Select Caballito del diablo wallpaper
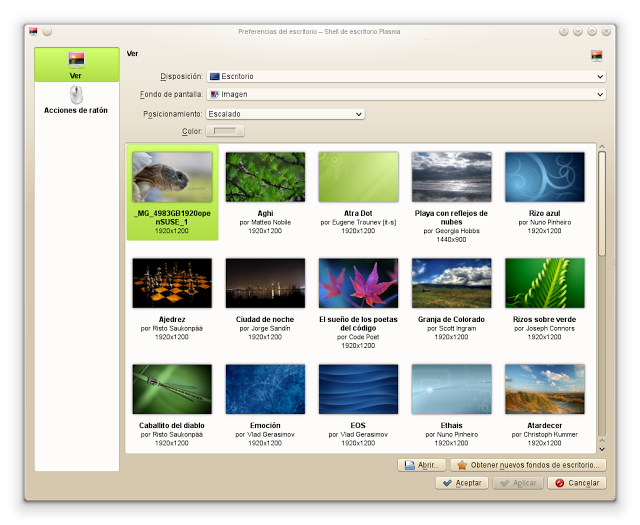This screenshot has height=525, width=640. [x=172, y=388]
